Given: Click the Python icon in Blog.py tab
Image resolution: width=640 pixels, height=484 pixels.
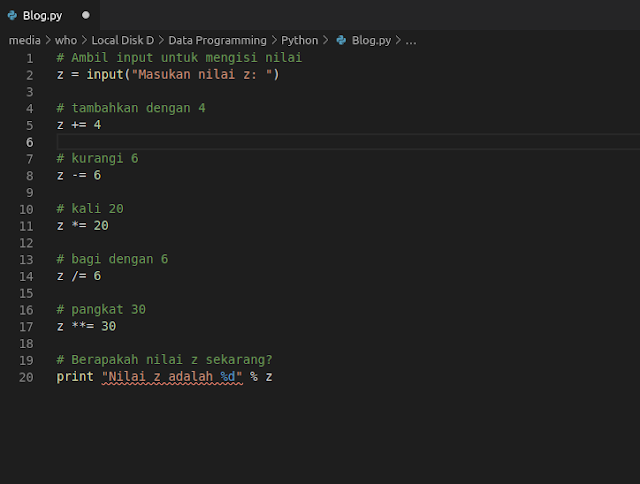Looking at the screenshot, I should click(12, 16).
